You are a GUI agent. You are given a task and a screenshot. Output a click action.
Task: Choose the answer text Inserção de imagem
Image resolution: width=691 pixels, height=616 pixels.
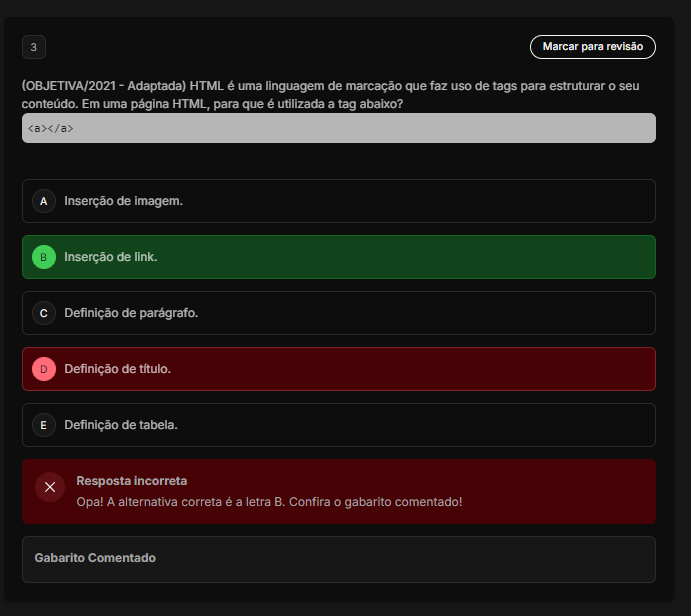click(123, 201)
